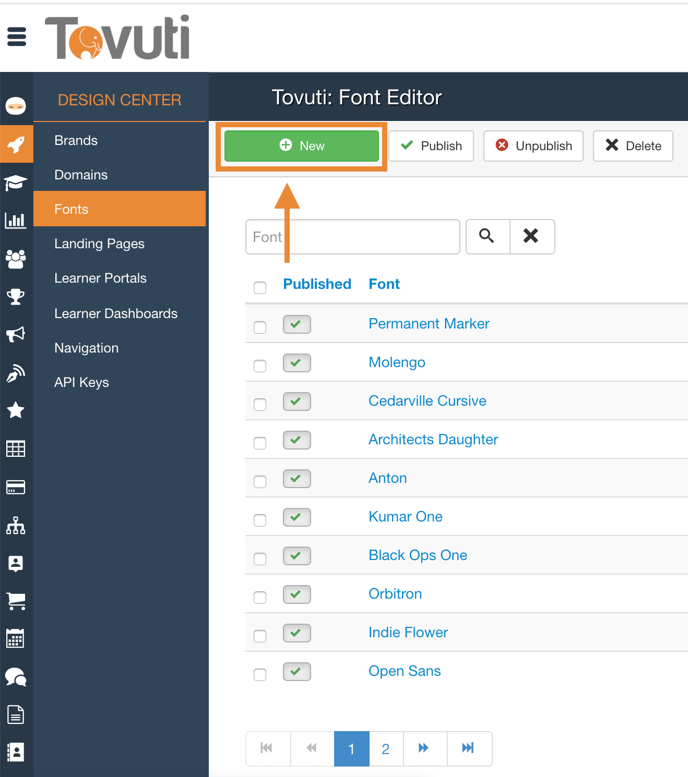Viewport: 688px width, 777px height.
Task: Check the Black Ops One row checkbox
Action: pyautogui.click(x=260, y=559)
